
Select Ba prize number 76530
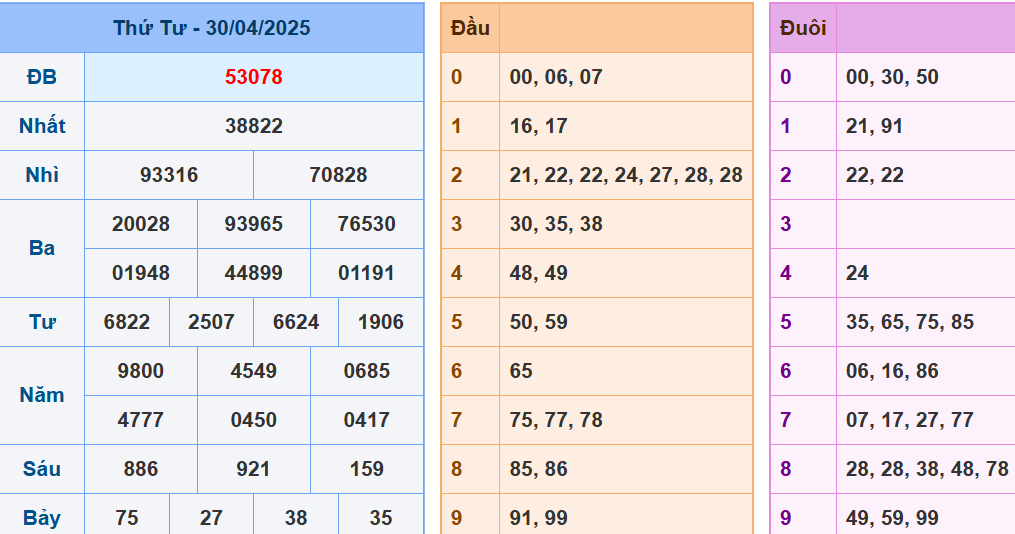tap(366, 224)
